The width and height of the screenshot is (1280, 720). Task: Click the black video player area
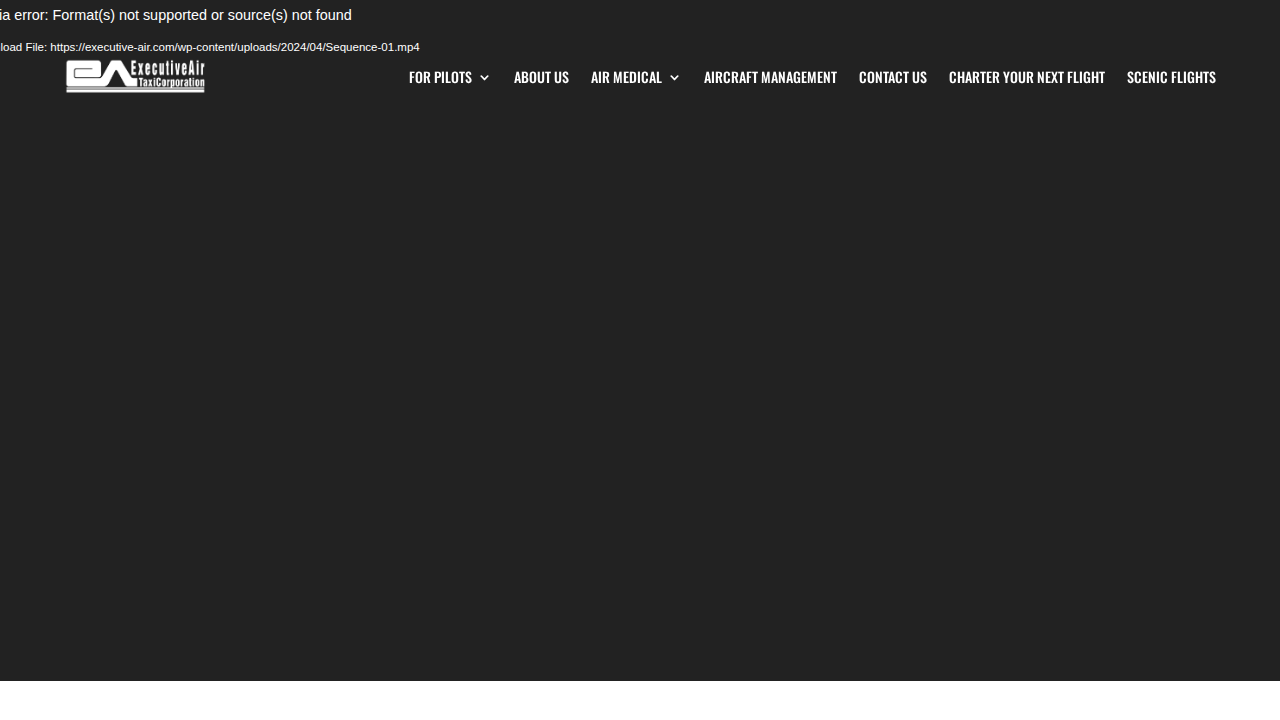640,400
